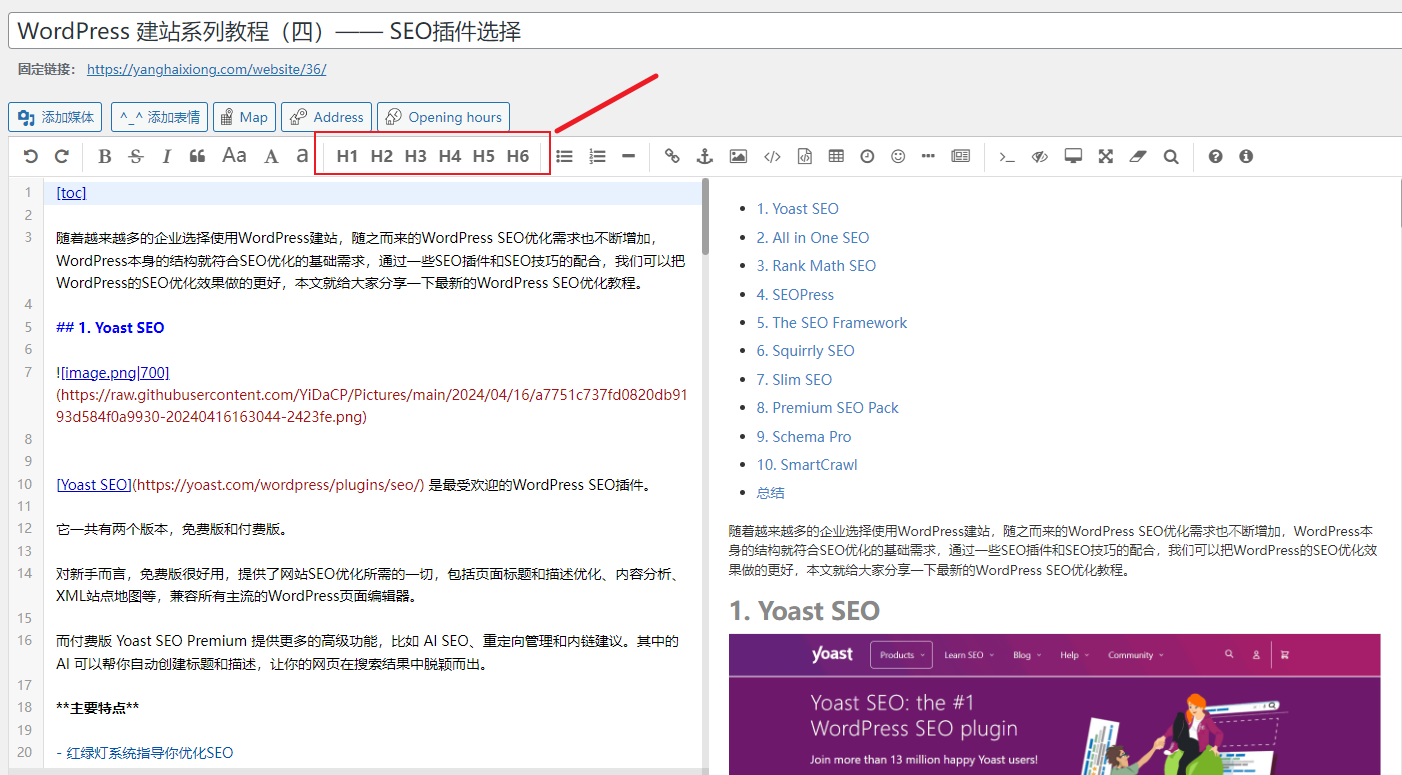1402x775 pixels.
Task: Open the emoji picker
Action: click(898, 156)
